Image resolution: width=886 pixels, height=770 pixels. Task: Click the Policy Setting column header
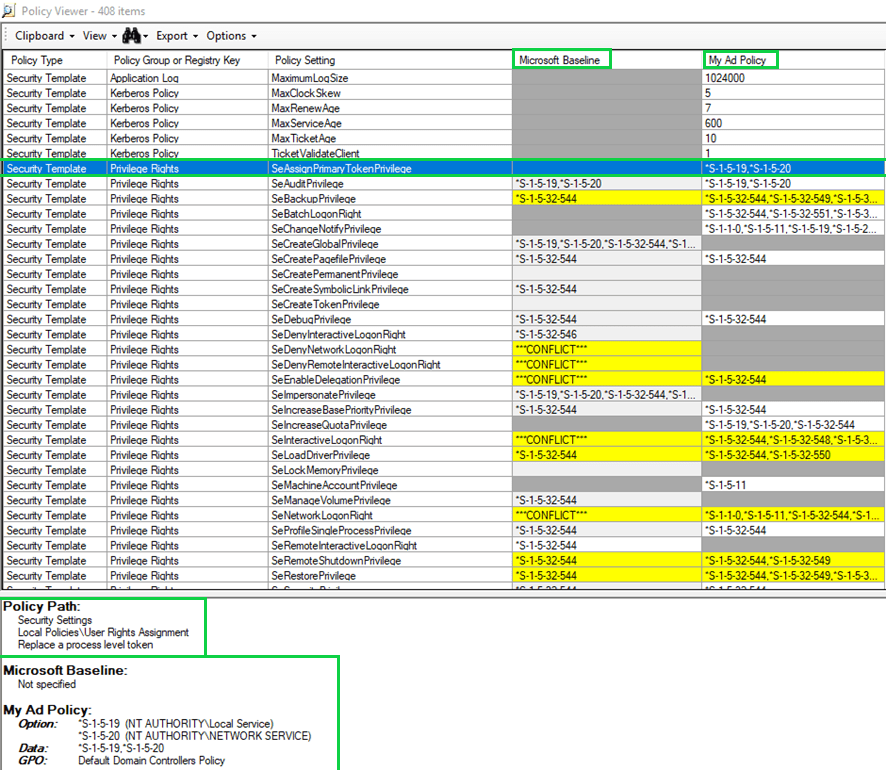click(x=305, y=61)
